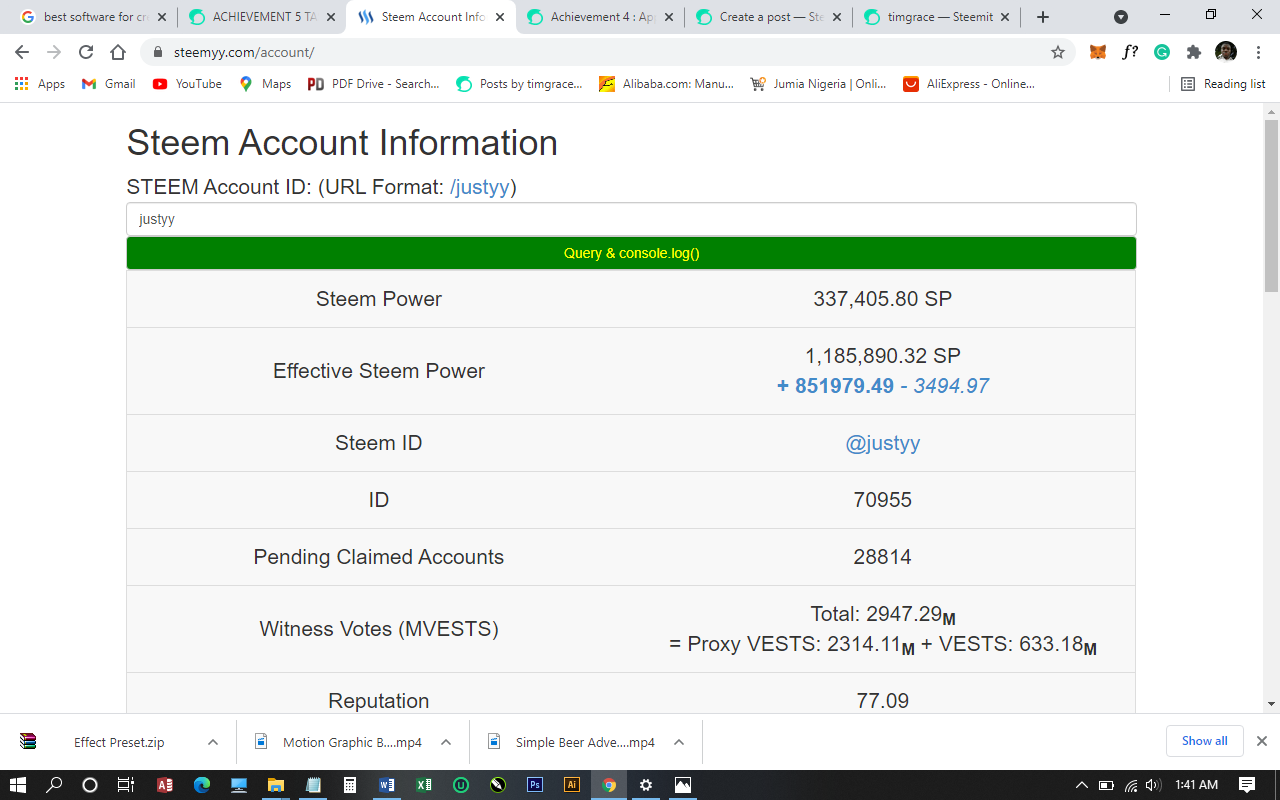Click the address bar URL
1280x800 pixels.
(244, 52)
